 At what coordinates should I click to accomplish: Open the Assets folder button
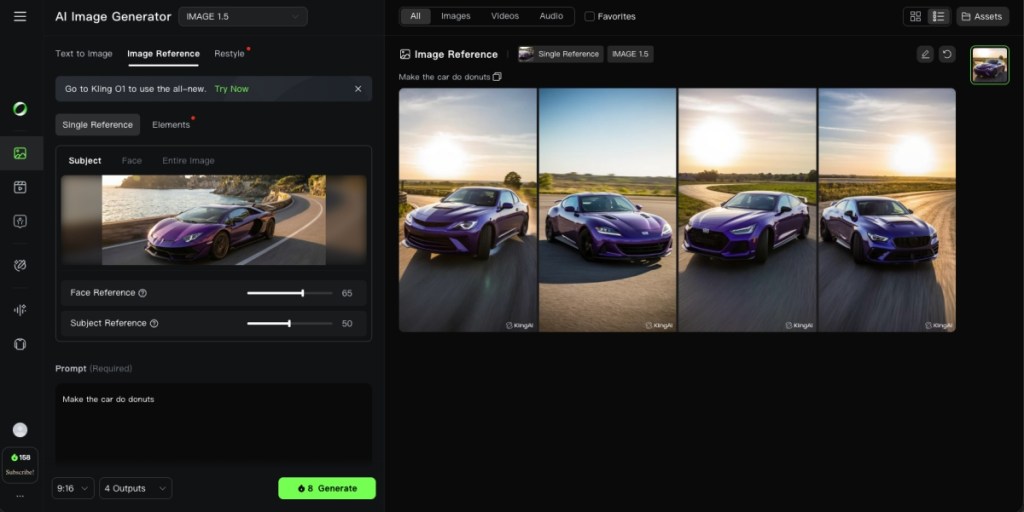coord(982,16)
